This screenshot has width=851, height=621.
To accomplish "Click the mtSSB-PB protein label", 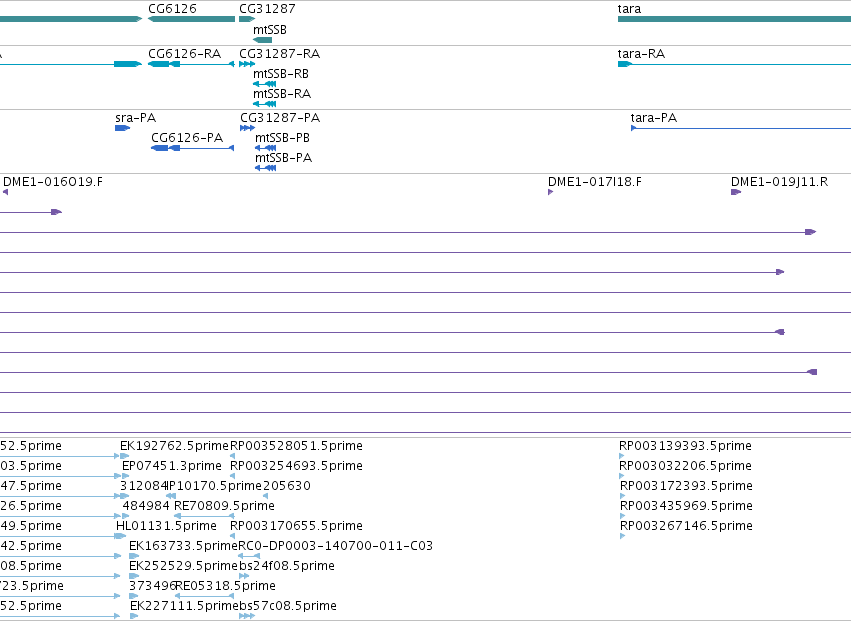I will pos(282,138).
